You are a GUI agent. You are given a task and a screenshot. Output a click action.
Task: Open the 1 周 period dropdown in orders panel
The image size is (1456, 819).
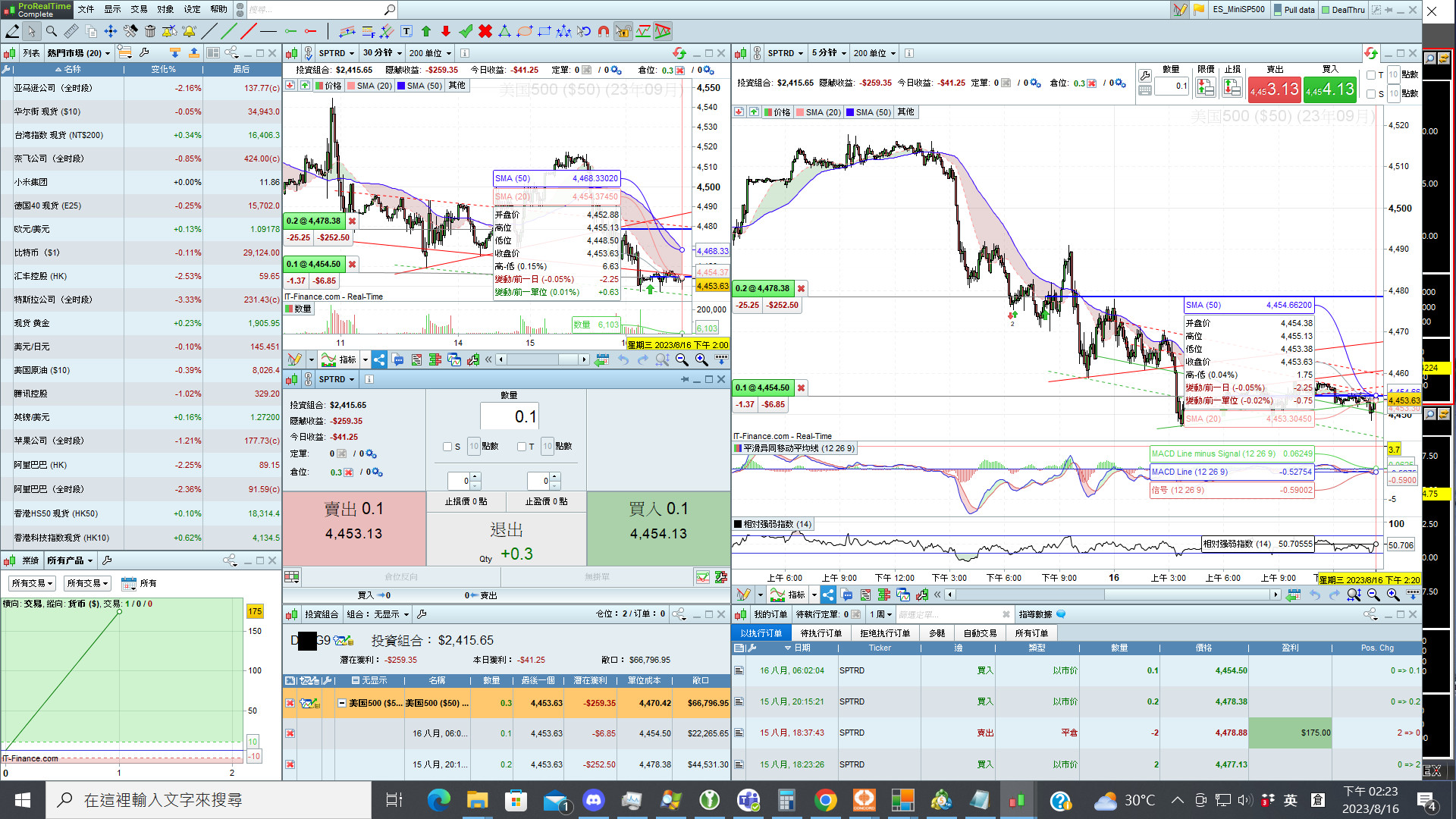880,614
